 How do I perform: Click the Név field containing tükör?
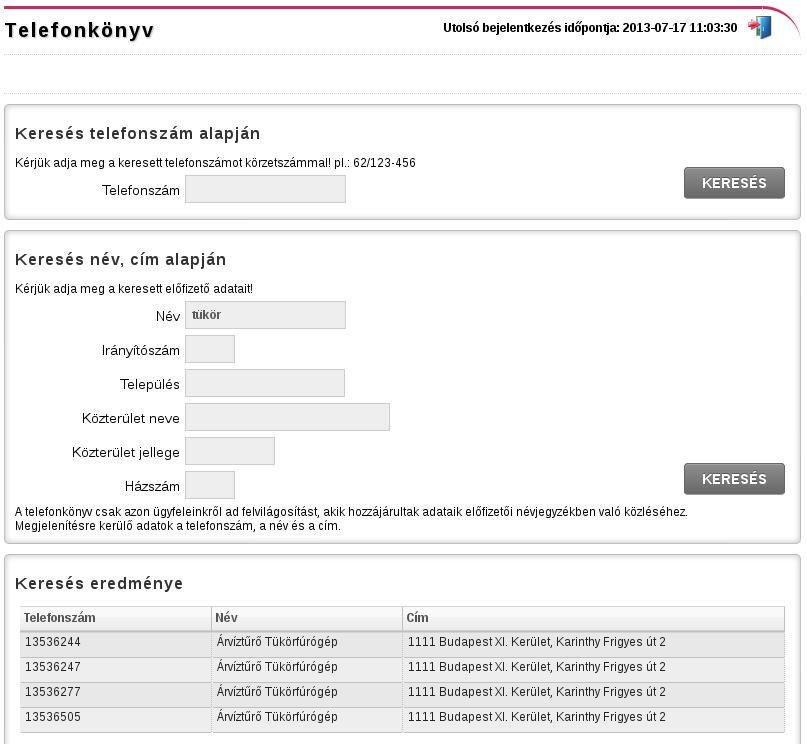pos(266,315)
